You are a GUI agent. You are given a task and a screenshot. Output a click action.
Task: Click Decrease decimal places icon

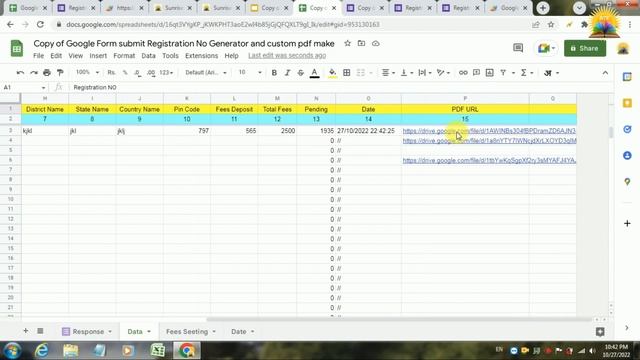[138, 73]
